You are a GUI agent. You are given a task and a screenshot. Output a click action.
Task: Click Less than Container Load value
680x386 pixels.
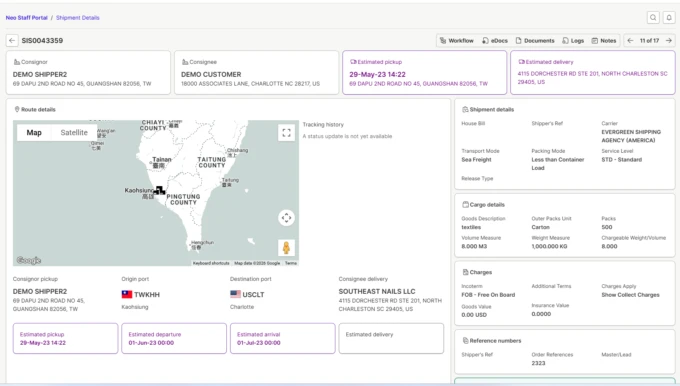point(558,164)
